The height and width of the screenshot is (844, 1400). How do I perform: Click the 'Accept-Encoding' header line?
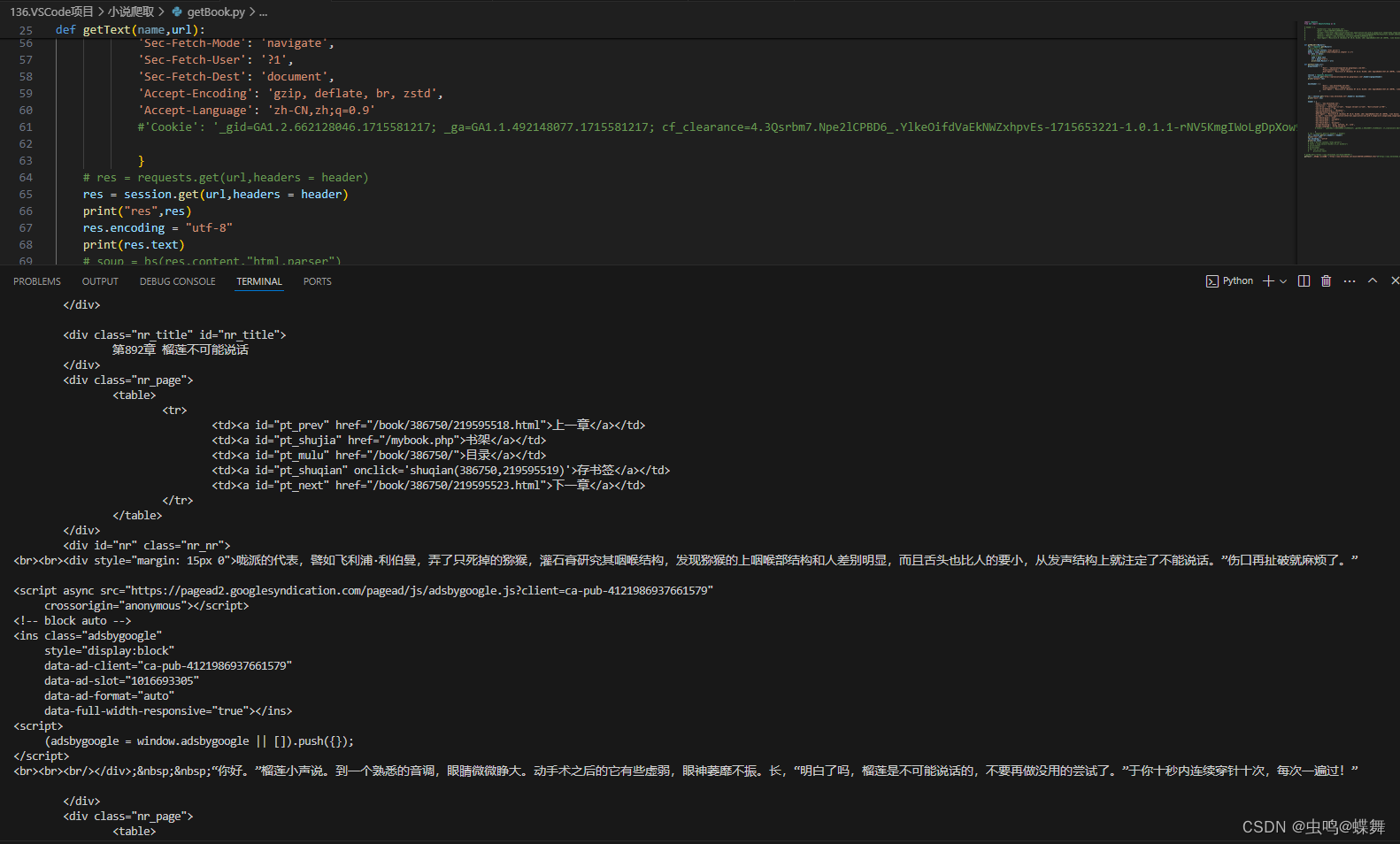click(x=290, y=94)
